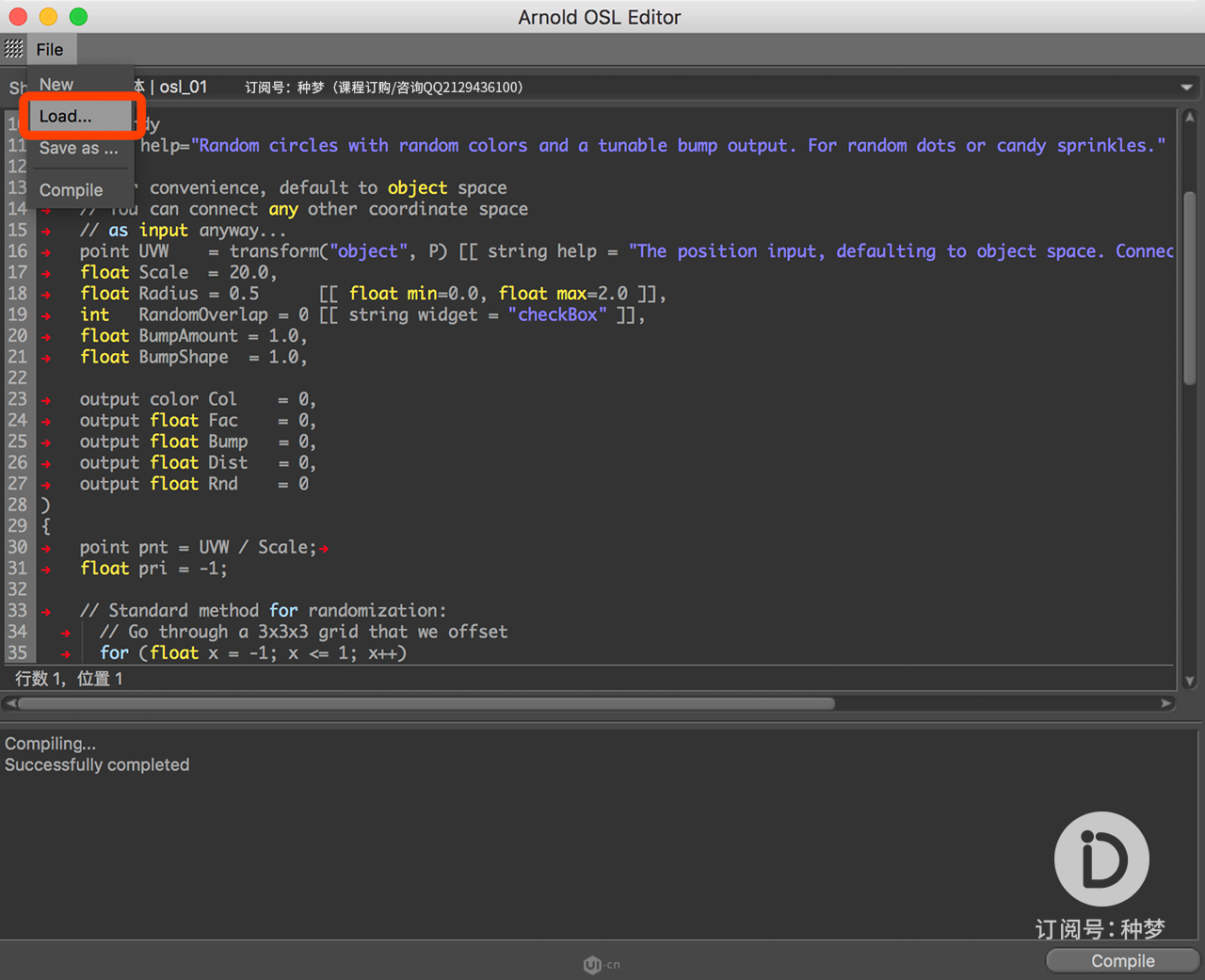Click the 'osl_01' shader name

tap(184, 88)
